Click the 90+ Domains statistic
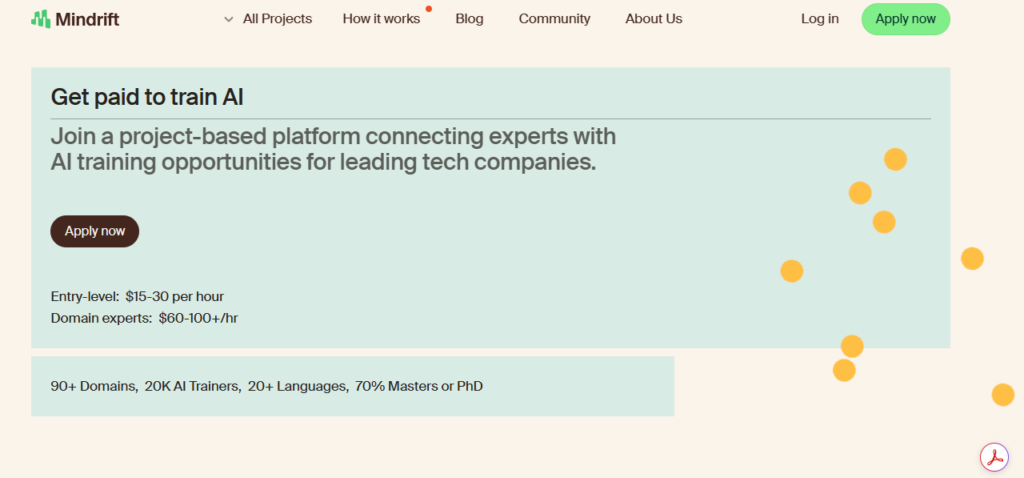 pyautogui.click(x=94, y=386)
